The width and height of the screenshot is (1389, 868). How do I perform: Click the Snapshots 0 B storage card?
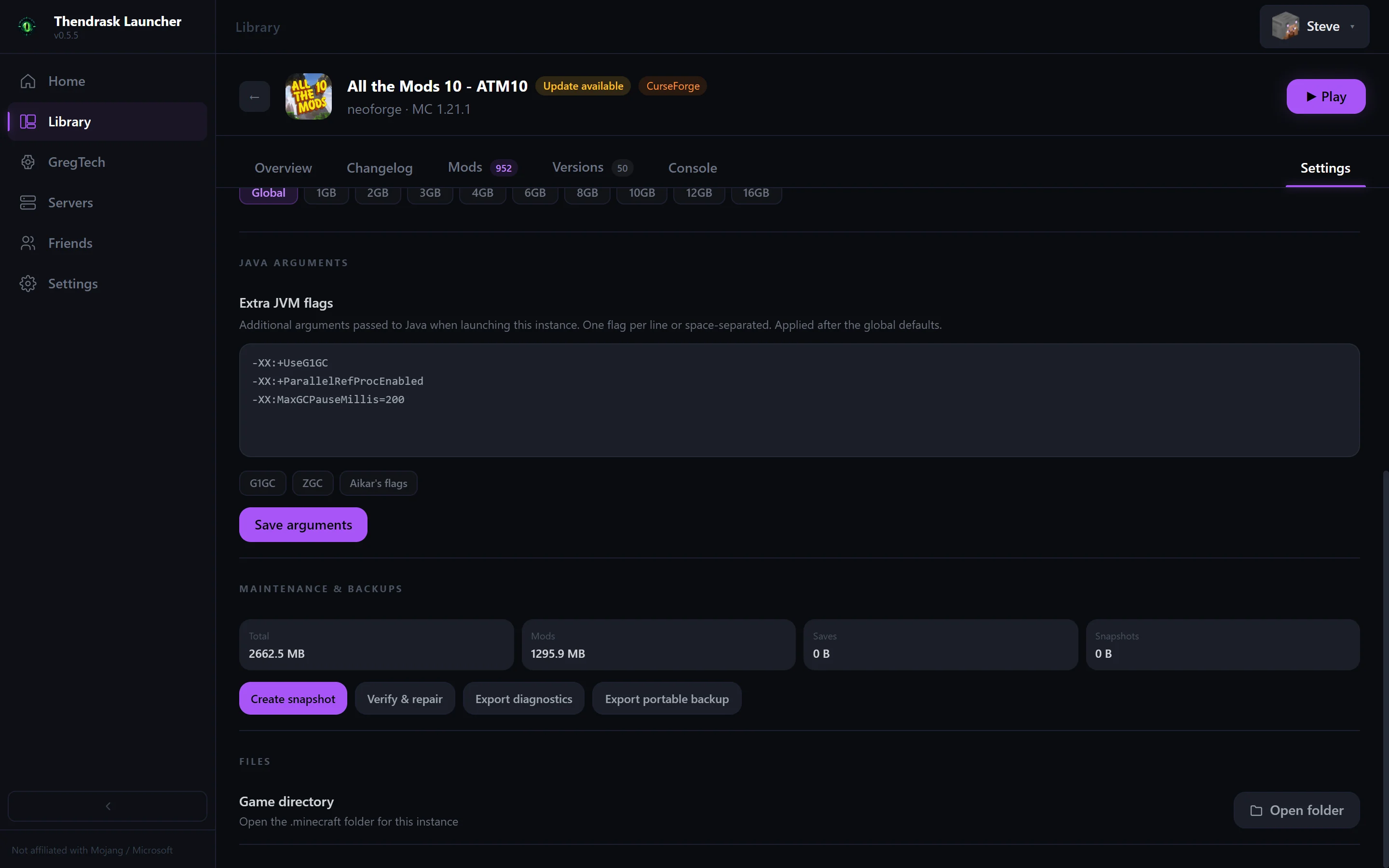(x=1223, y=645)
